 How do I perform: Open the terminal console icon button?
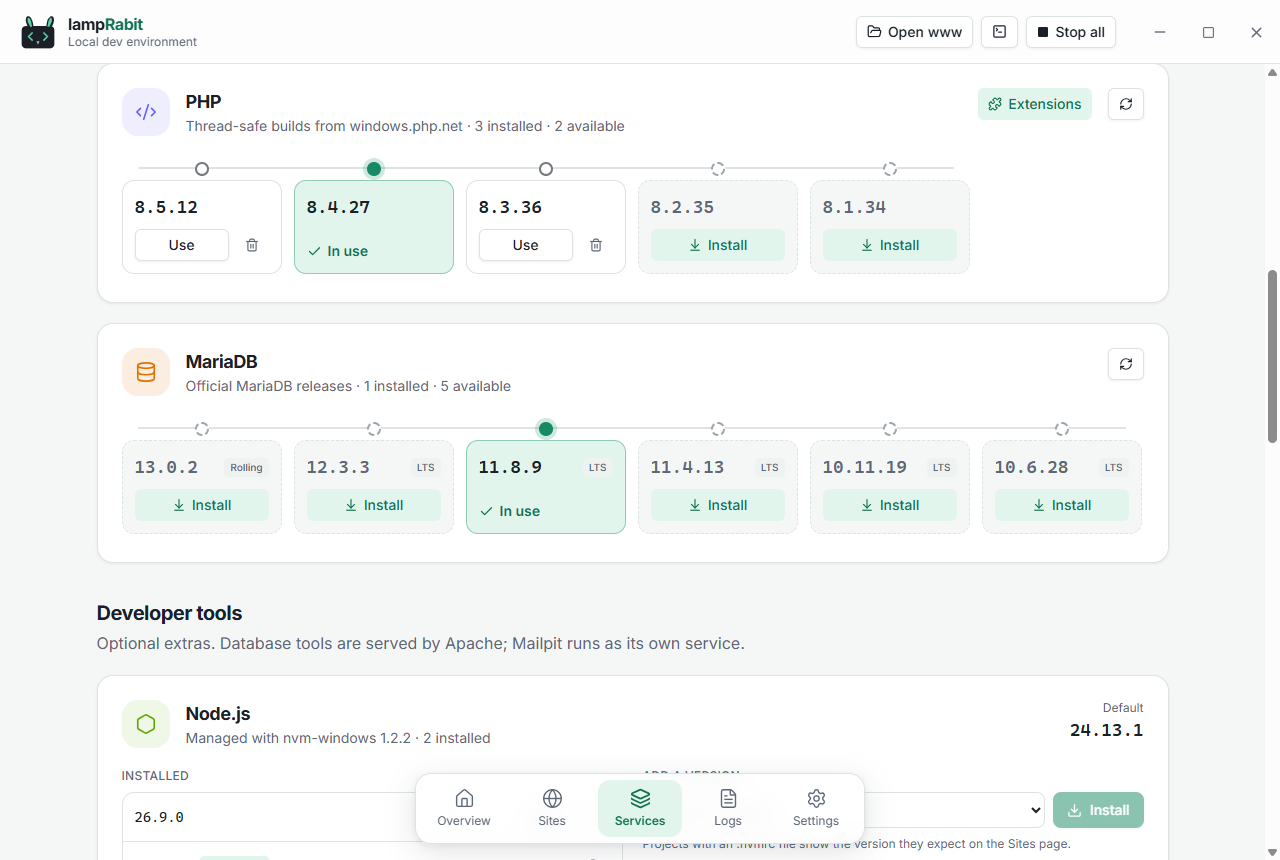pos(999,32)
